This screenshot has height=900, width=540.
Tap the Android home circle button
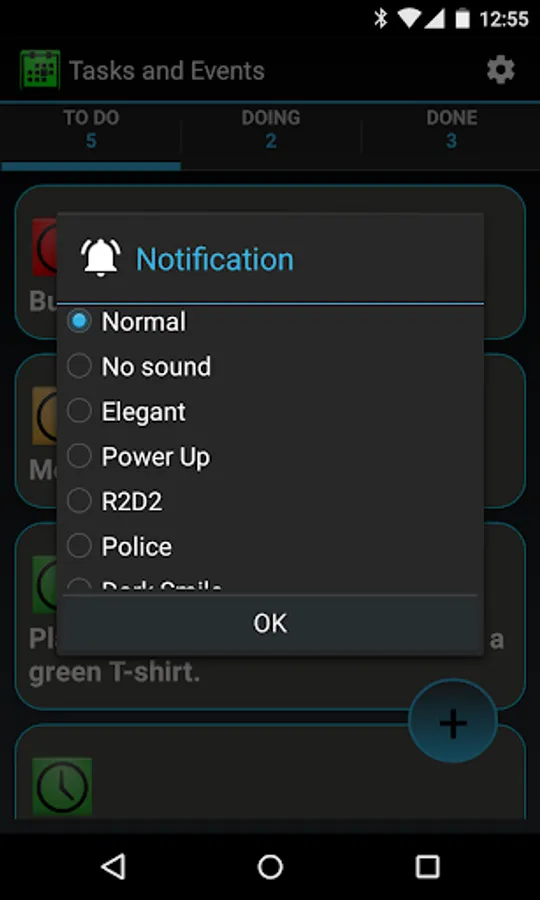click(x=270, y=867)
